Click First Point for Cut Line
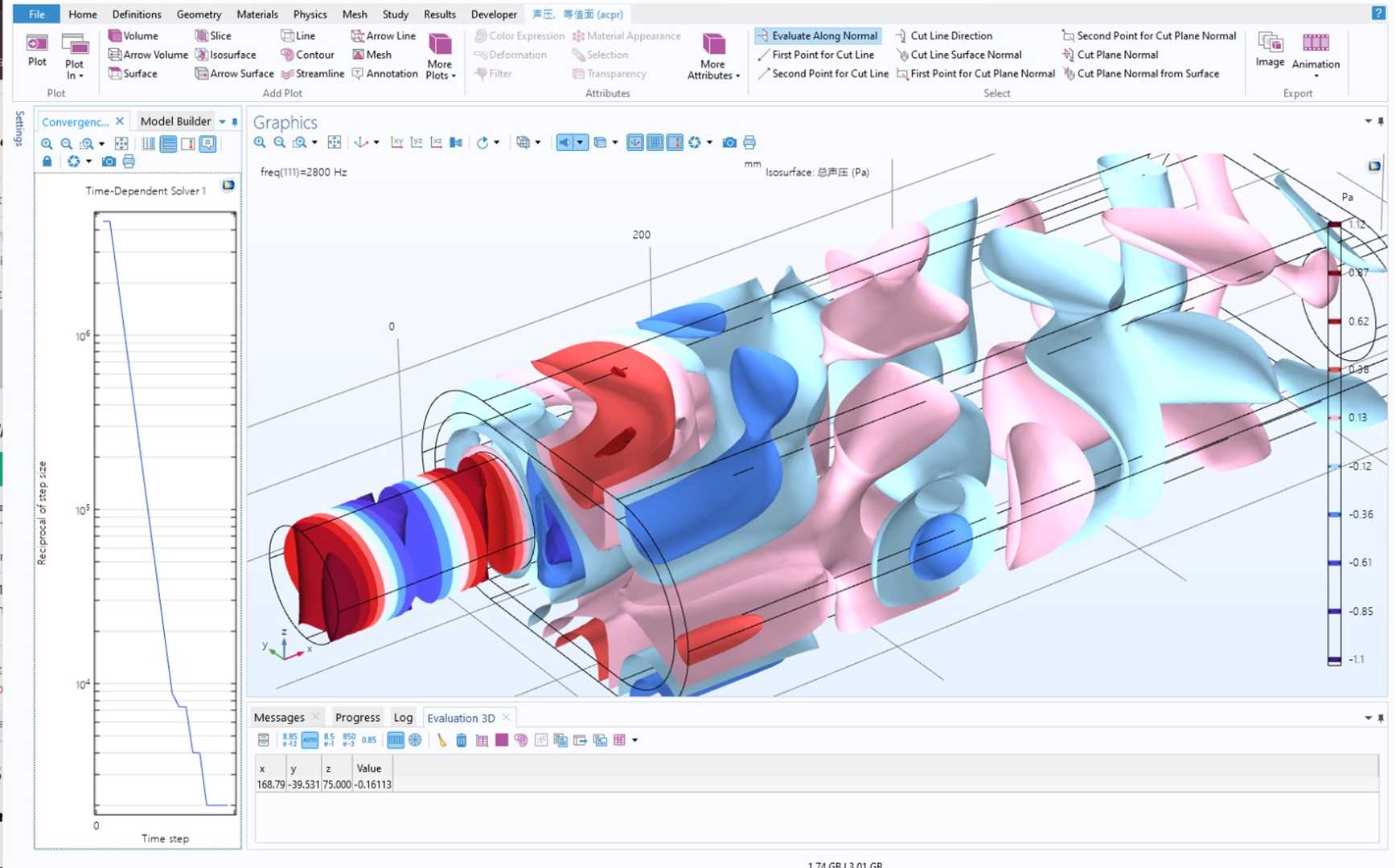 coord(815,55)
